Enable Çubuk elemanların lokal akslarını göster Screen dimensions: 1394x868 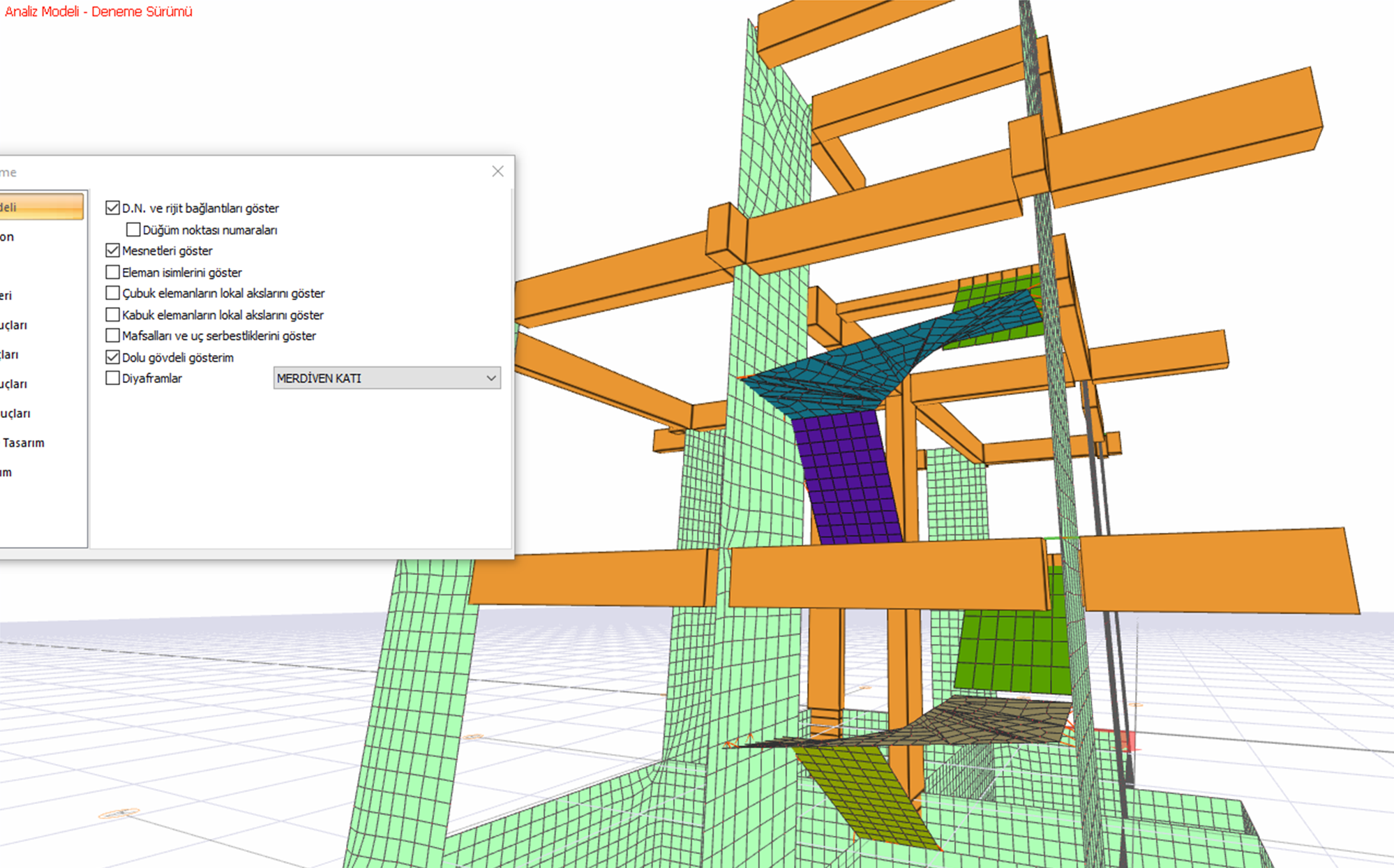coord(112,293)
